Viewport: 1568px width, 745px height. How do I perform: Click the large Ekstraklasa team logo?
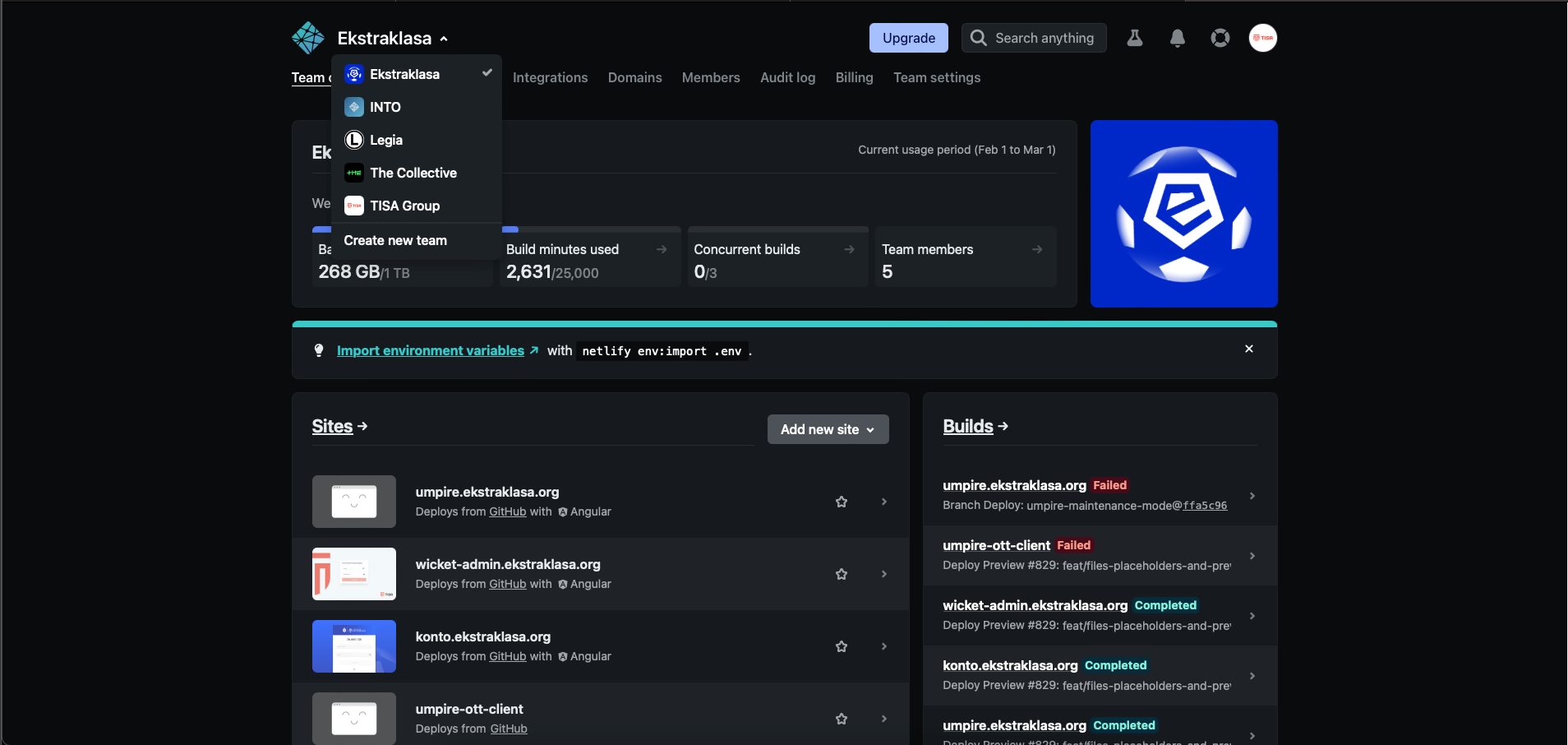pyautogui.click(x=1184, y=214)
